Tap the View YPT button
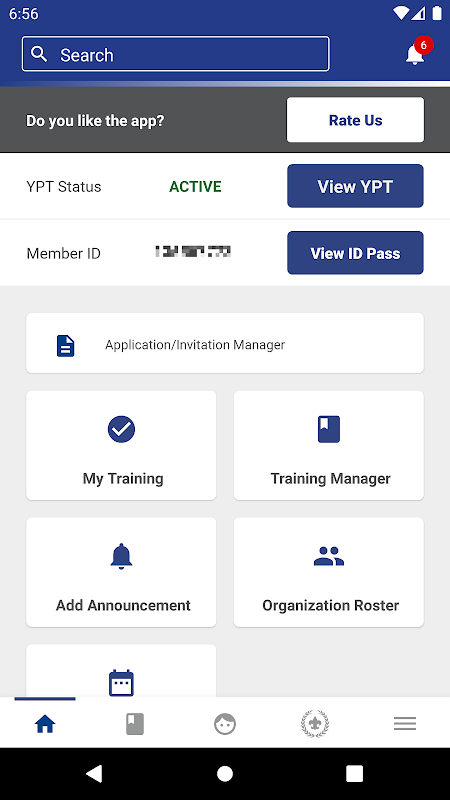This screenshot has width=450, height=800. pyautogui.click(x=355, y=186)
